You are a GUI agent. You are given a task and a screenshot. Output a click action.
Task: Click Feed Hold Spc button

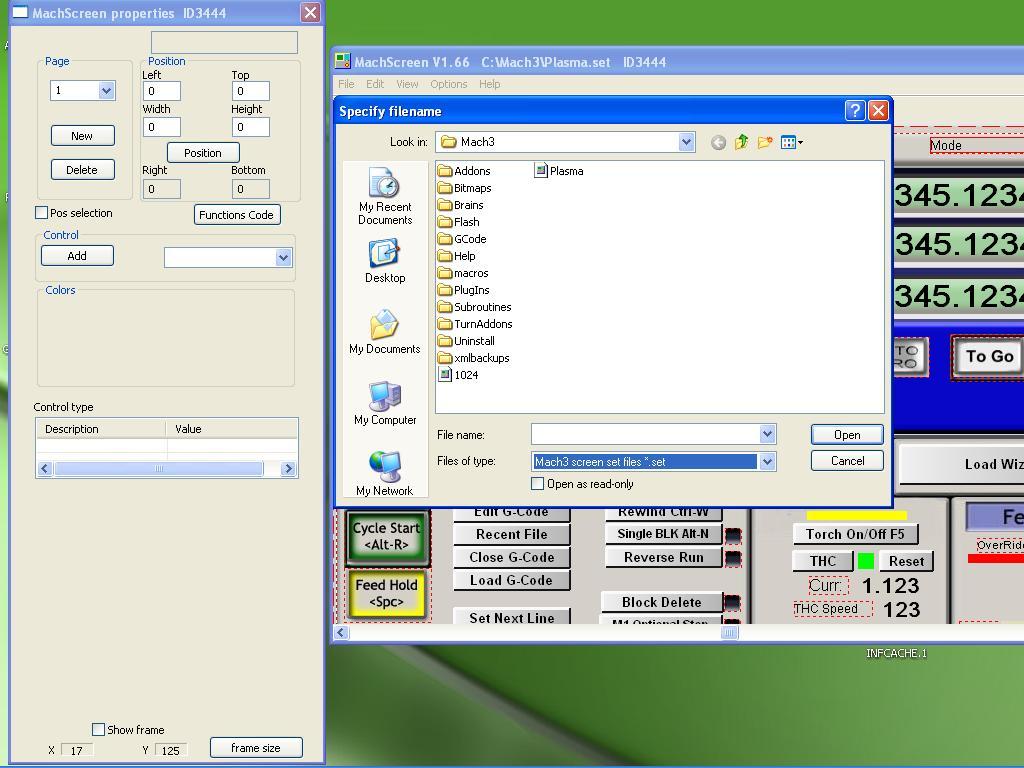coord(387,594)
